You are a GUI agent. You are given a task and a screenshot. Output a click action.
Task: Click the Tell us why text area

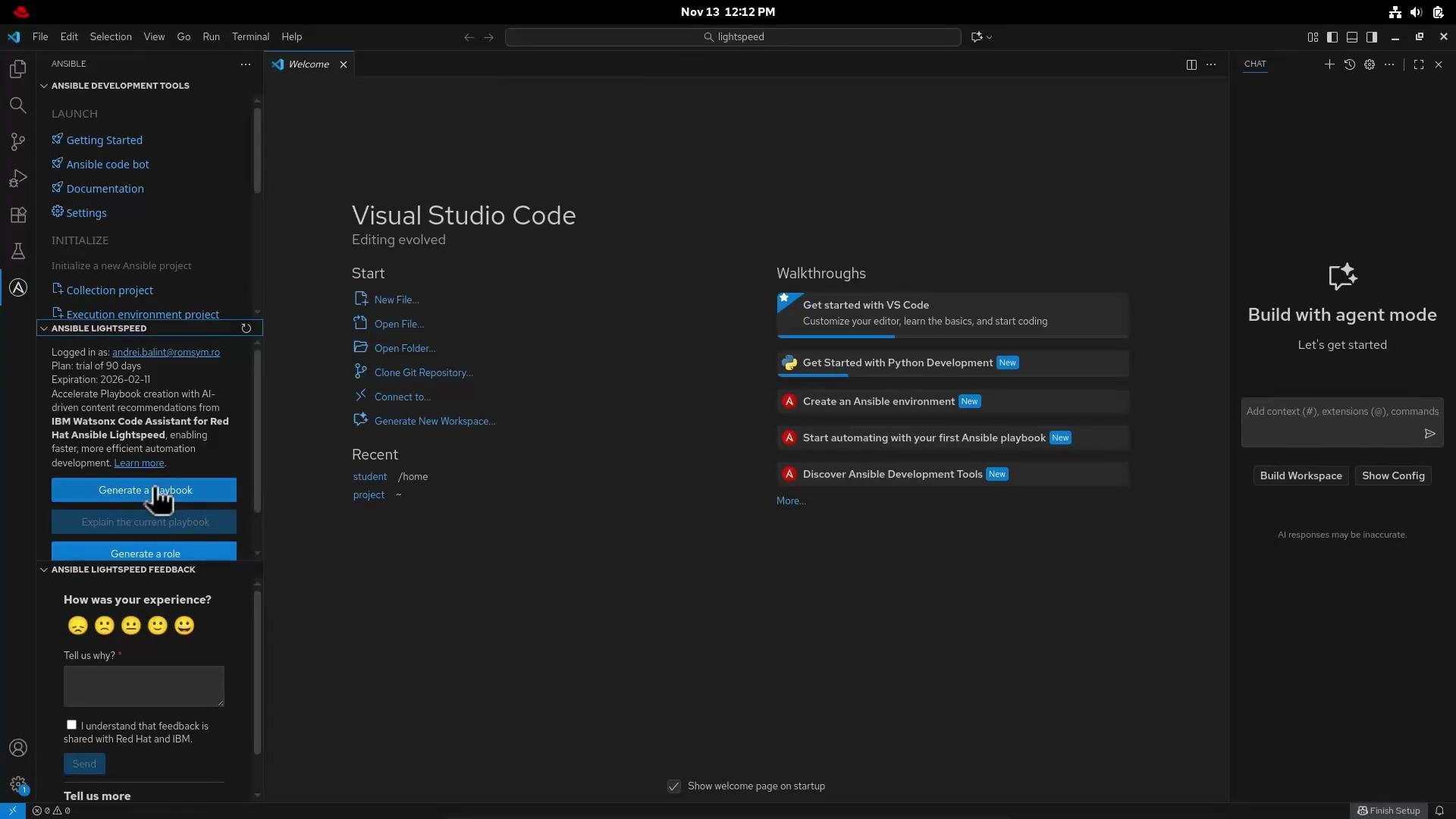click(144, 686)
